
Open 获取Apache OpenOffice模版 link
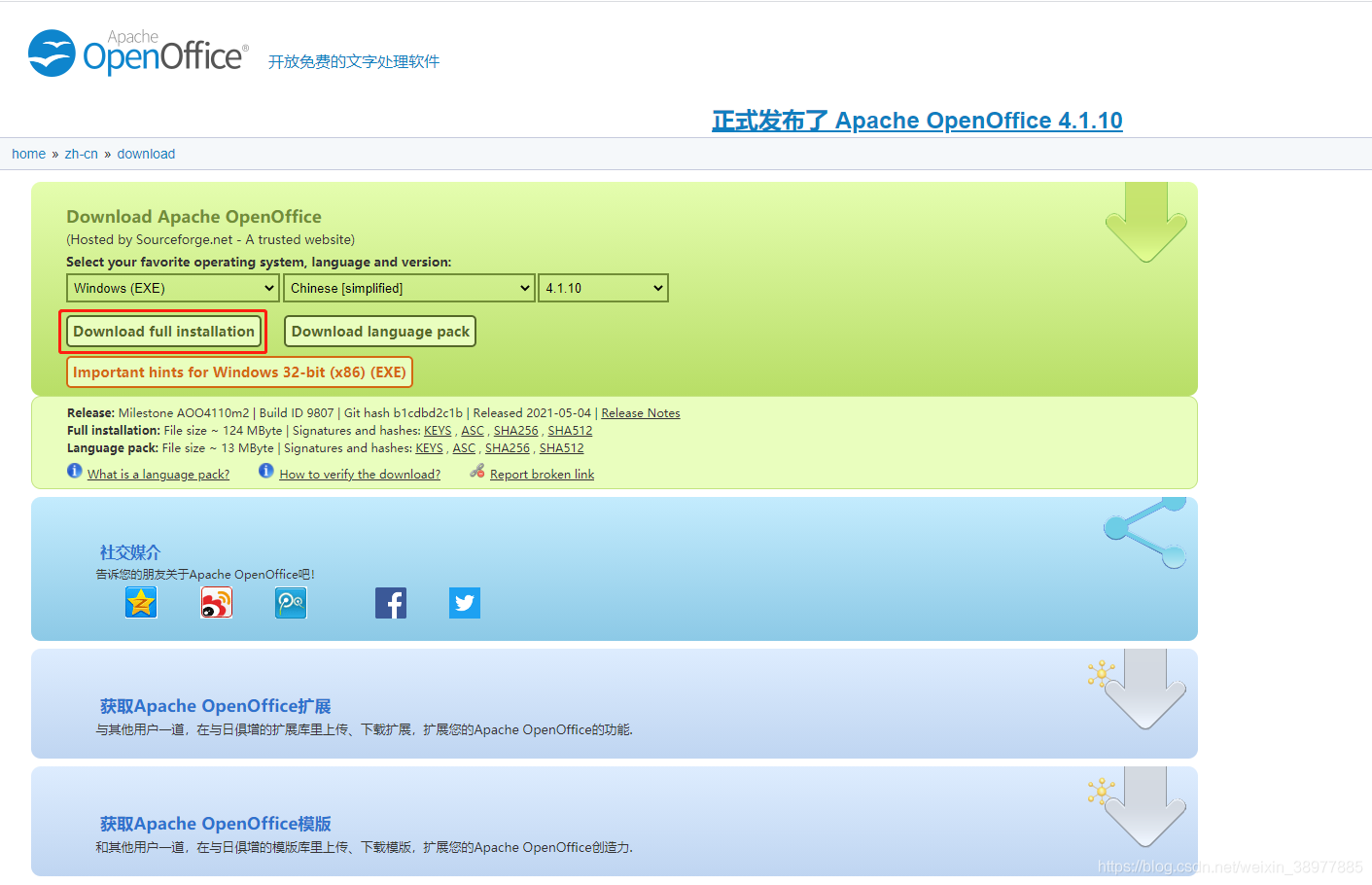[x=216, y=824]
